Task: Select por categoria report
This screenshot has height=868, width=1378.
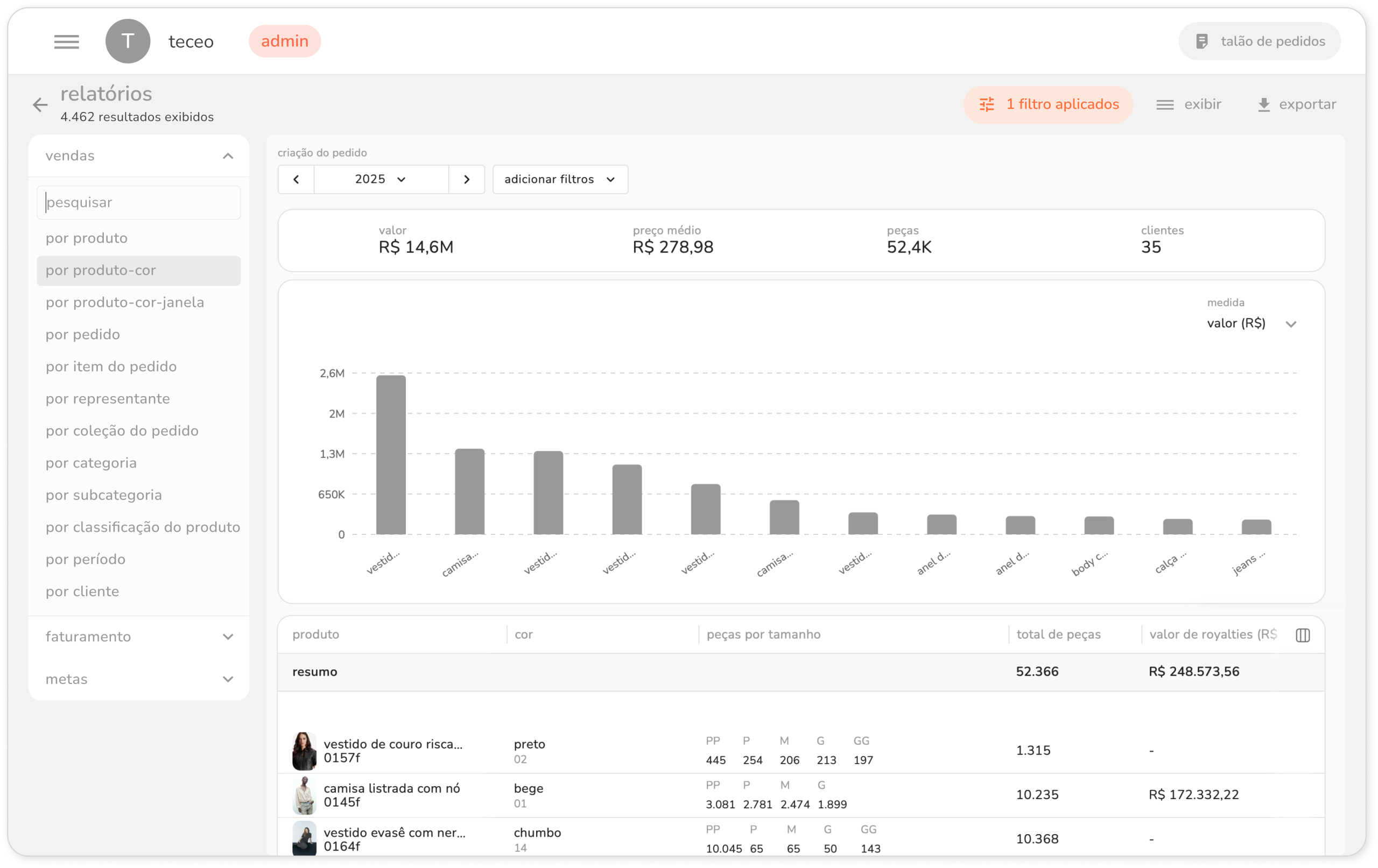Action: click(x=91, y=462)
